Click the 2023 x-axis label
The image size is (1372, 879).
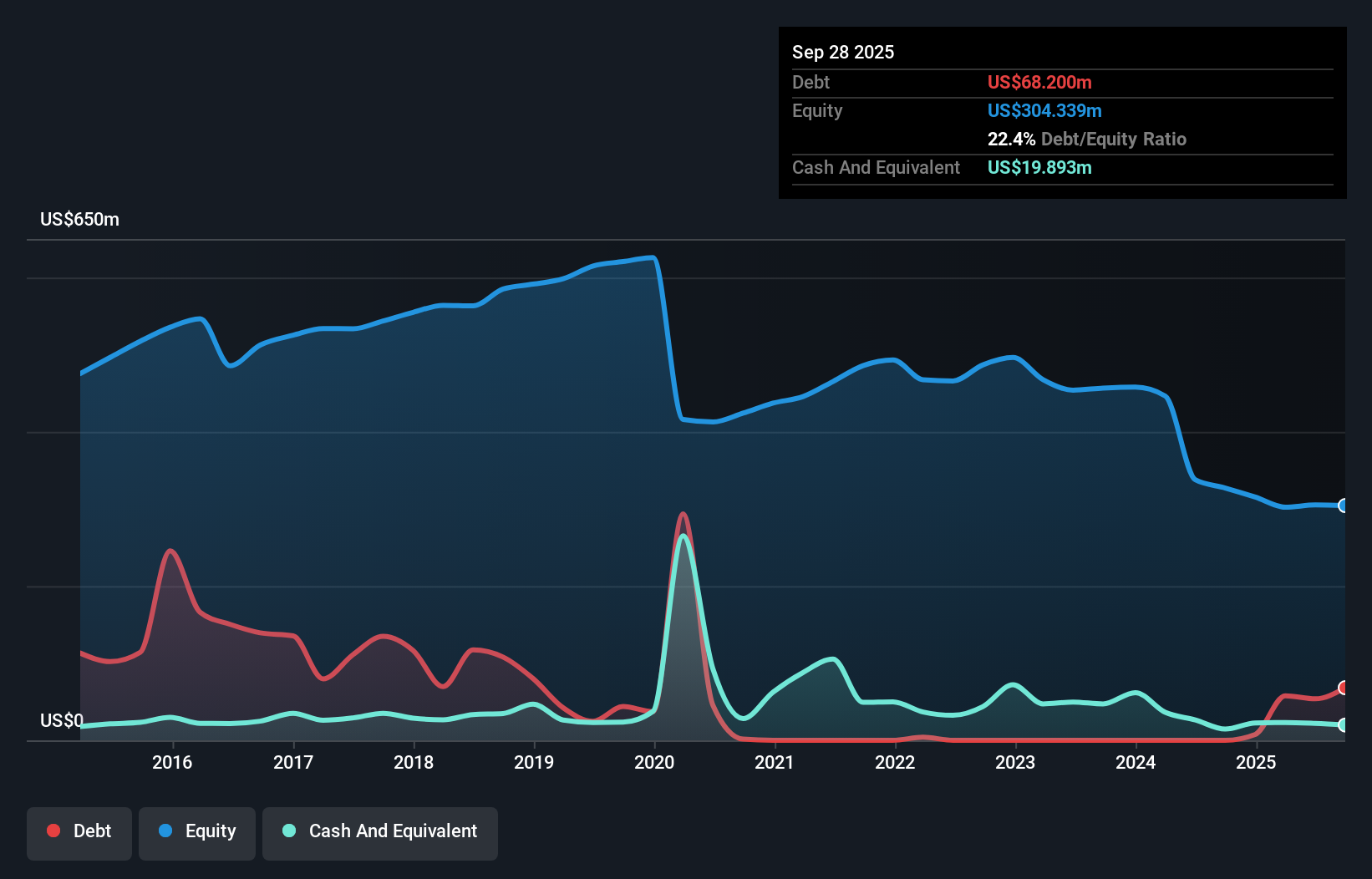(x=1015, y=762)
